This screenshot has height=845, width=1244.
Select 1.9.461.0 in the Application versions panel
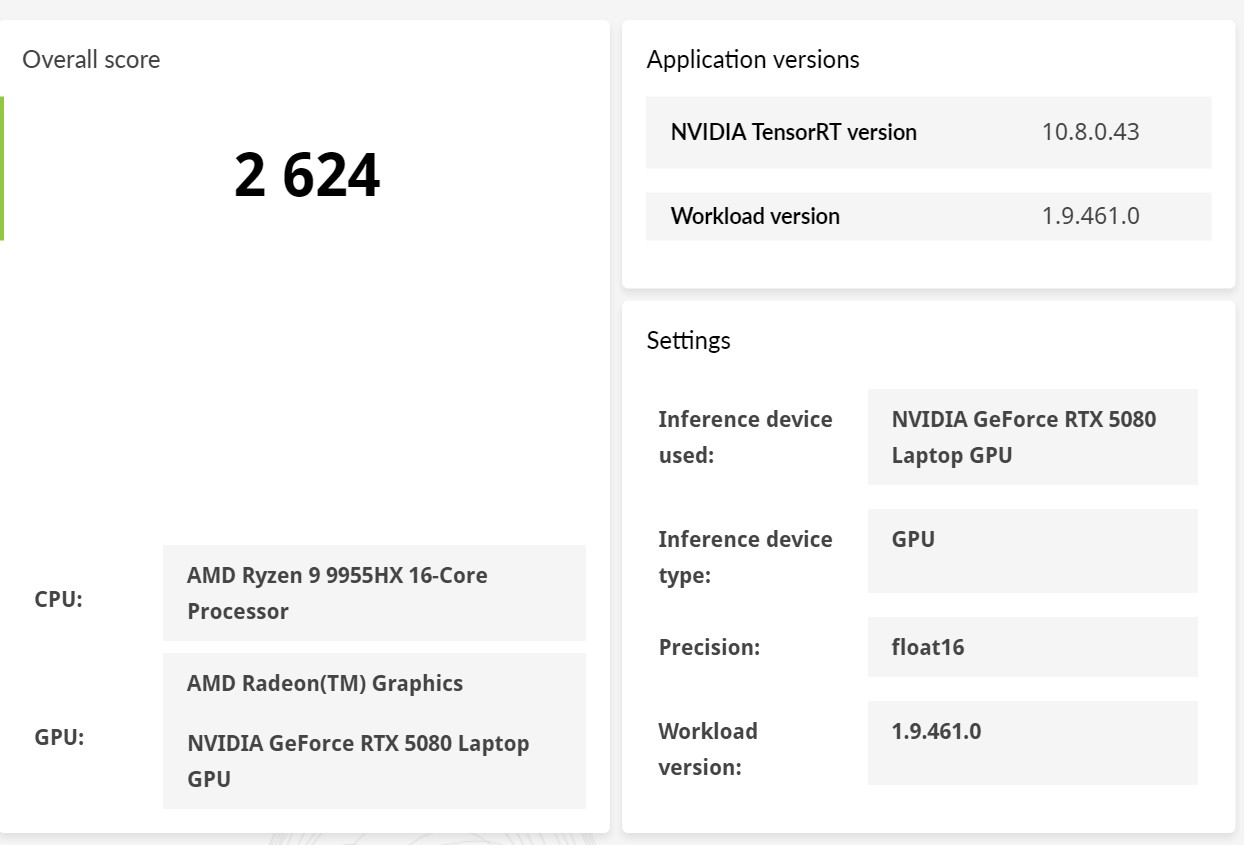coord(1090,216)
